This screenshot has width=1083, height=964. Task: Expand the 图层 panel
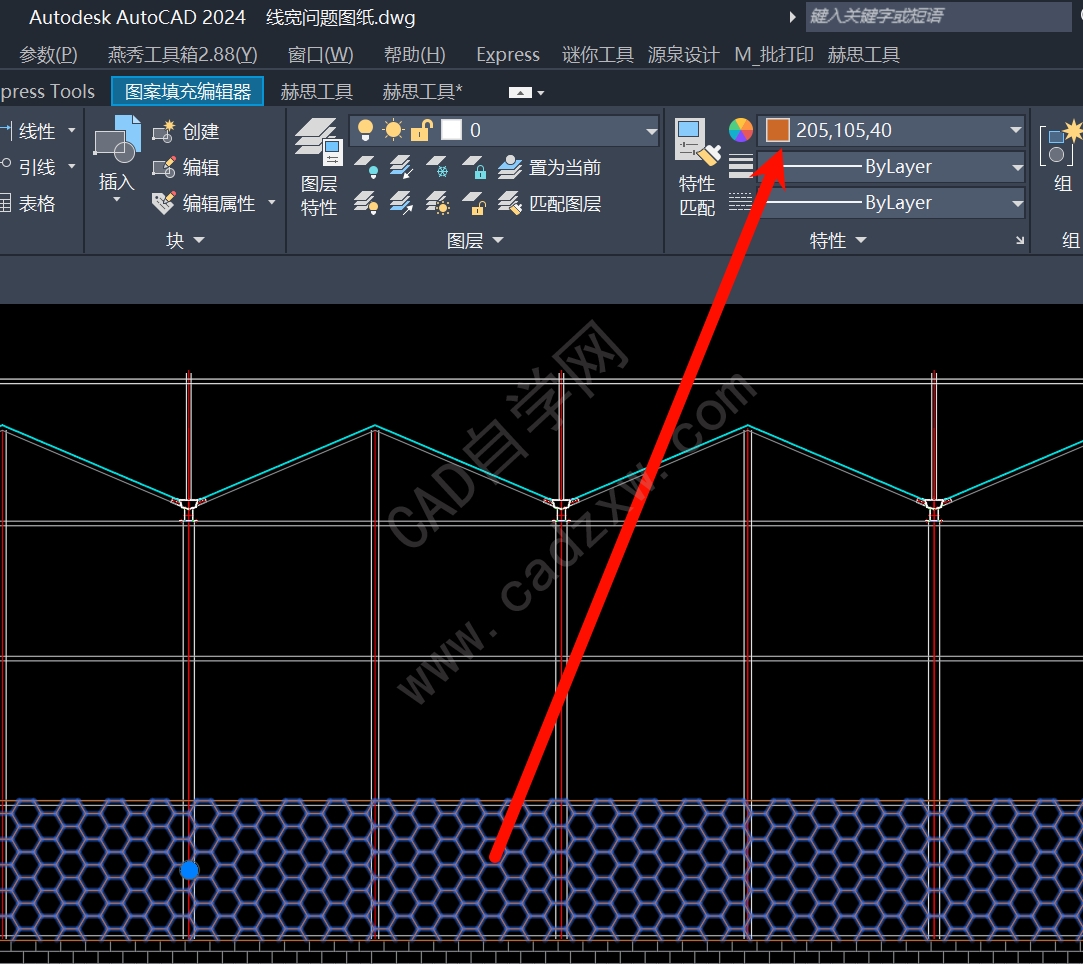475,240
